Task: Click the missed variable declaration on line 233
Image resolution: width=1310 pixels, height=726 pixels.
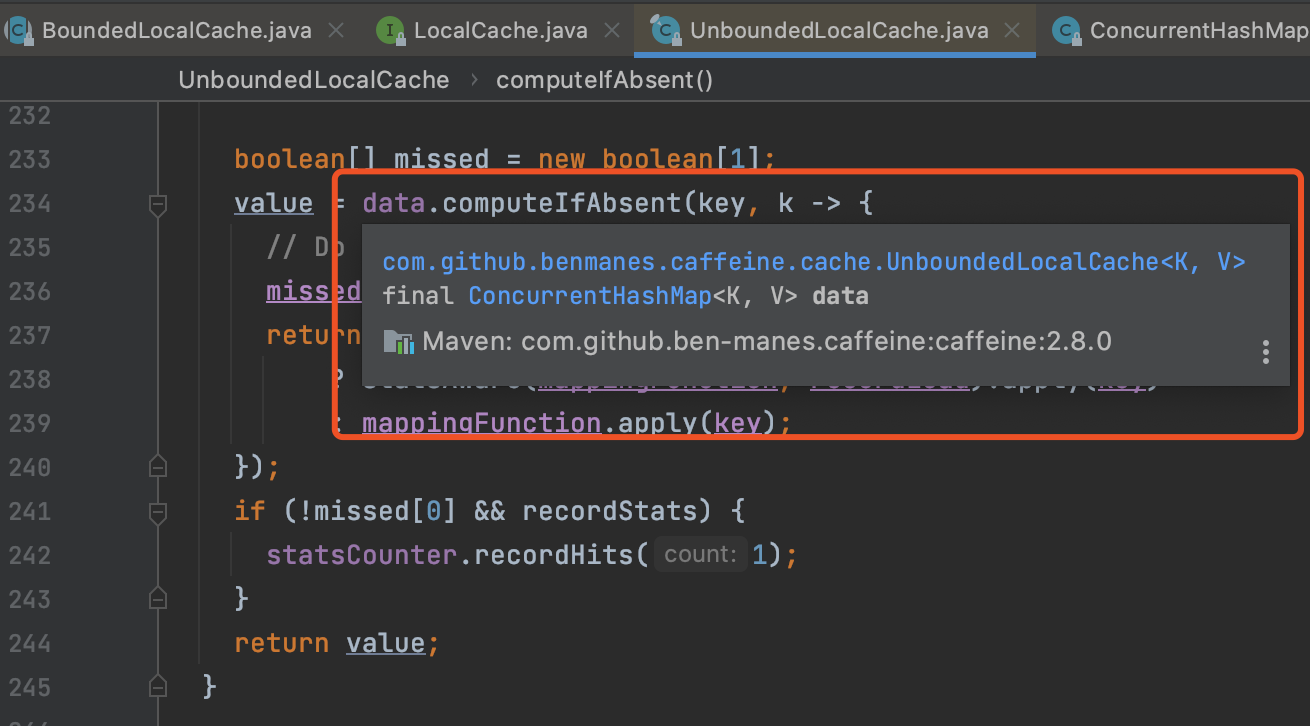Action: 441,160
